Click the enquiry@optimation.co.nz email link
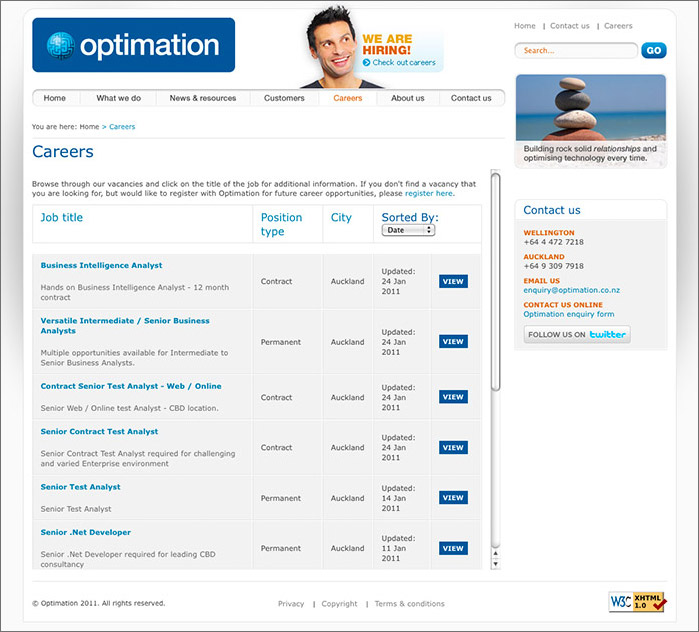Image resolution: width=699 pixels, height=632 pixels. point(572,290)
